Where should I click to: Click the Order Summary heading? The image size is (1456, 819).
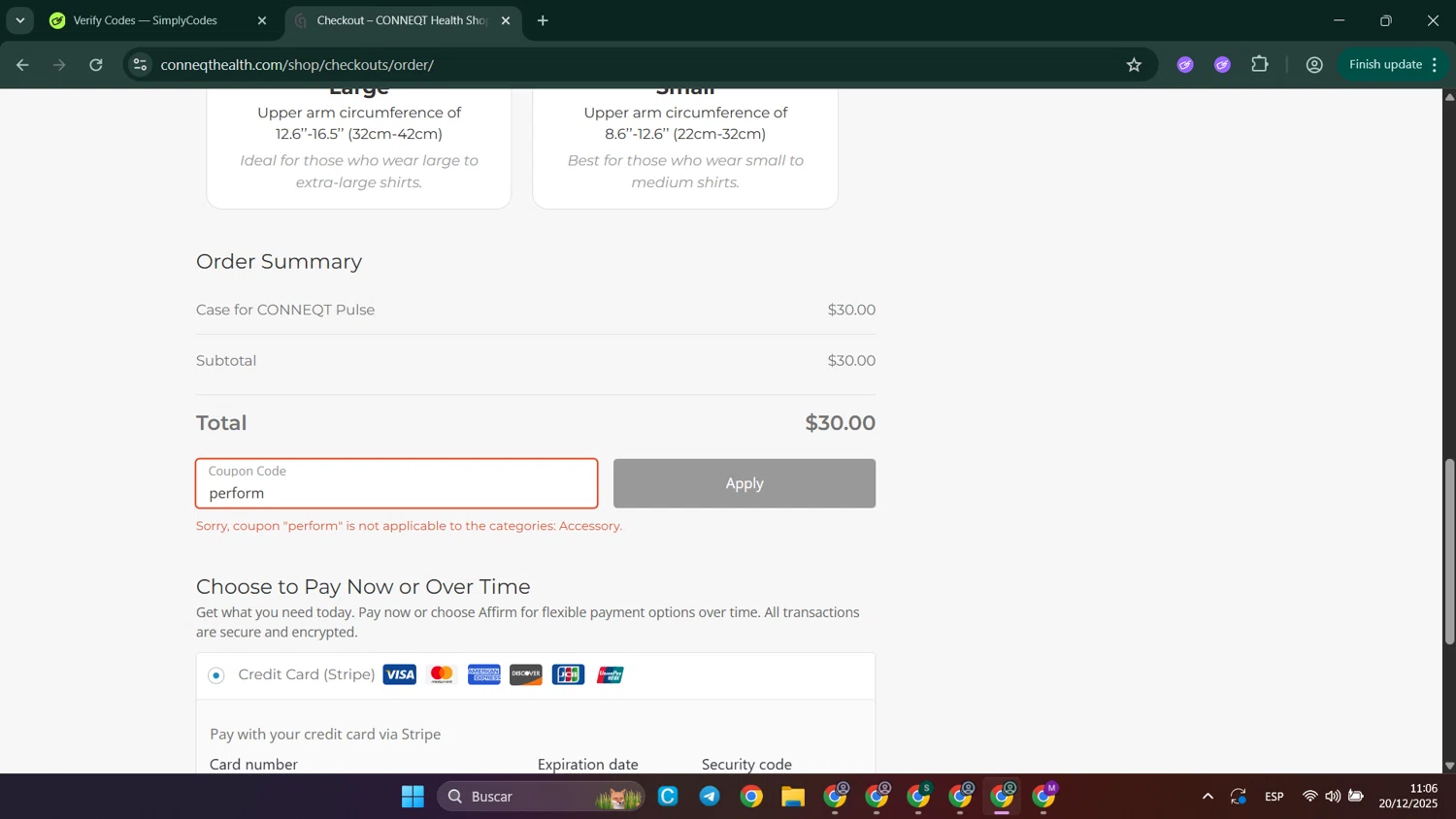coord(280,262)
